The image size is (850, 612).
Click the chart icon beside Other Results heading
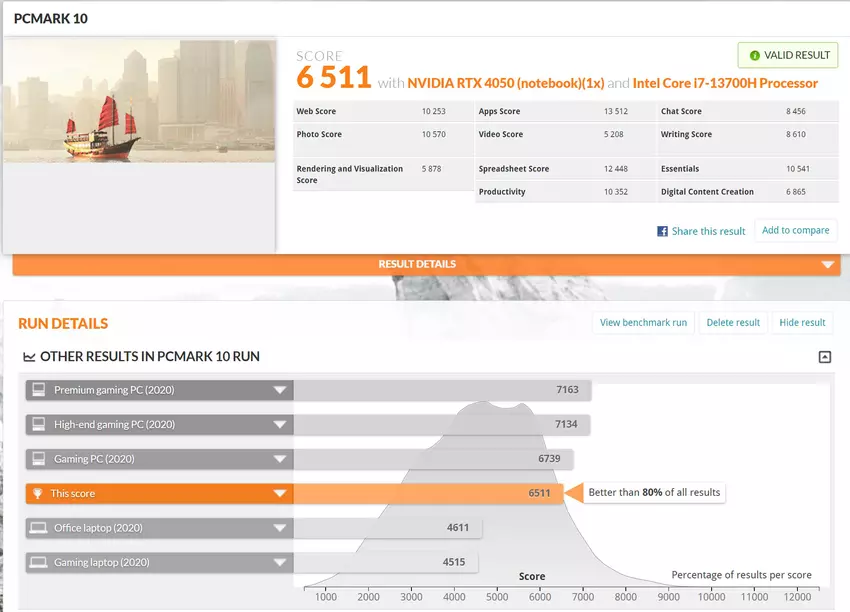coord(29,357)
